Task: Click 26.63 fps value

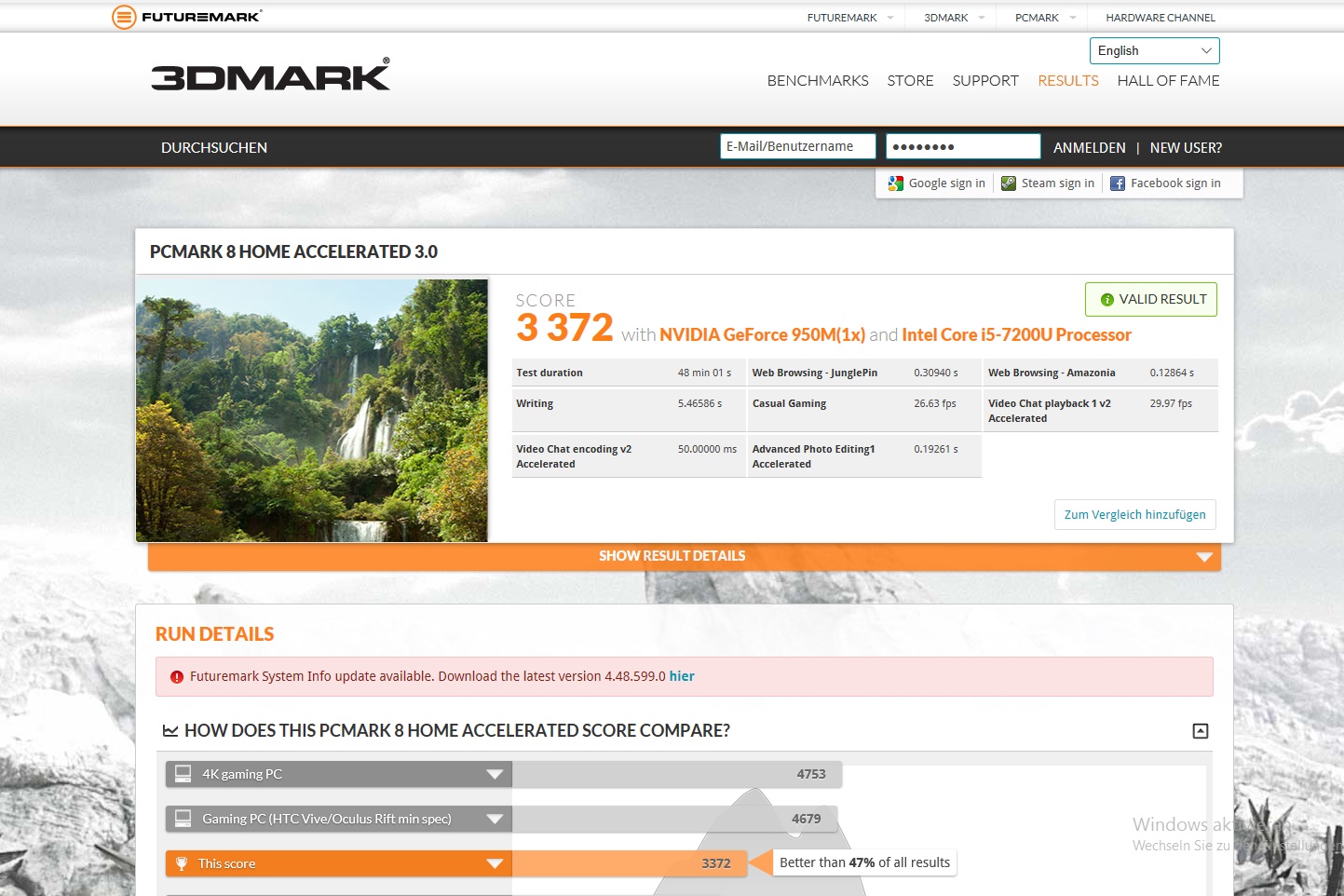Action: click(x=935, y=403)
